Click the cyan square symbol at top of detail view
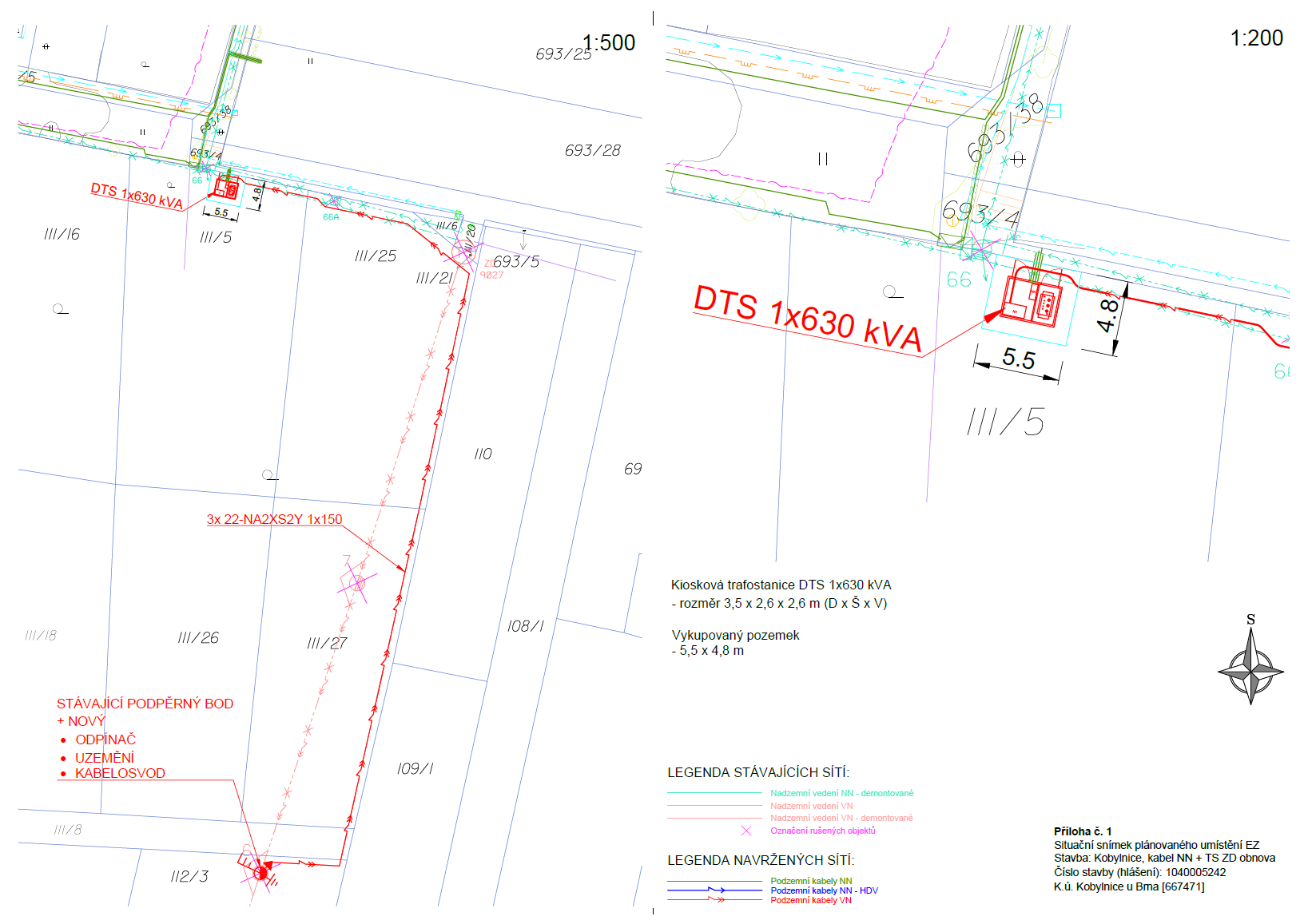The width and height of the screenshot is (1312, 924). coord(1054,111)
